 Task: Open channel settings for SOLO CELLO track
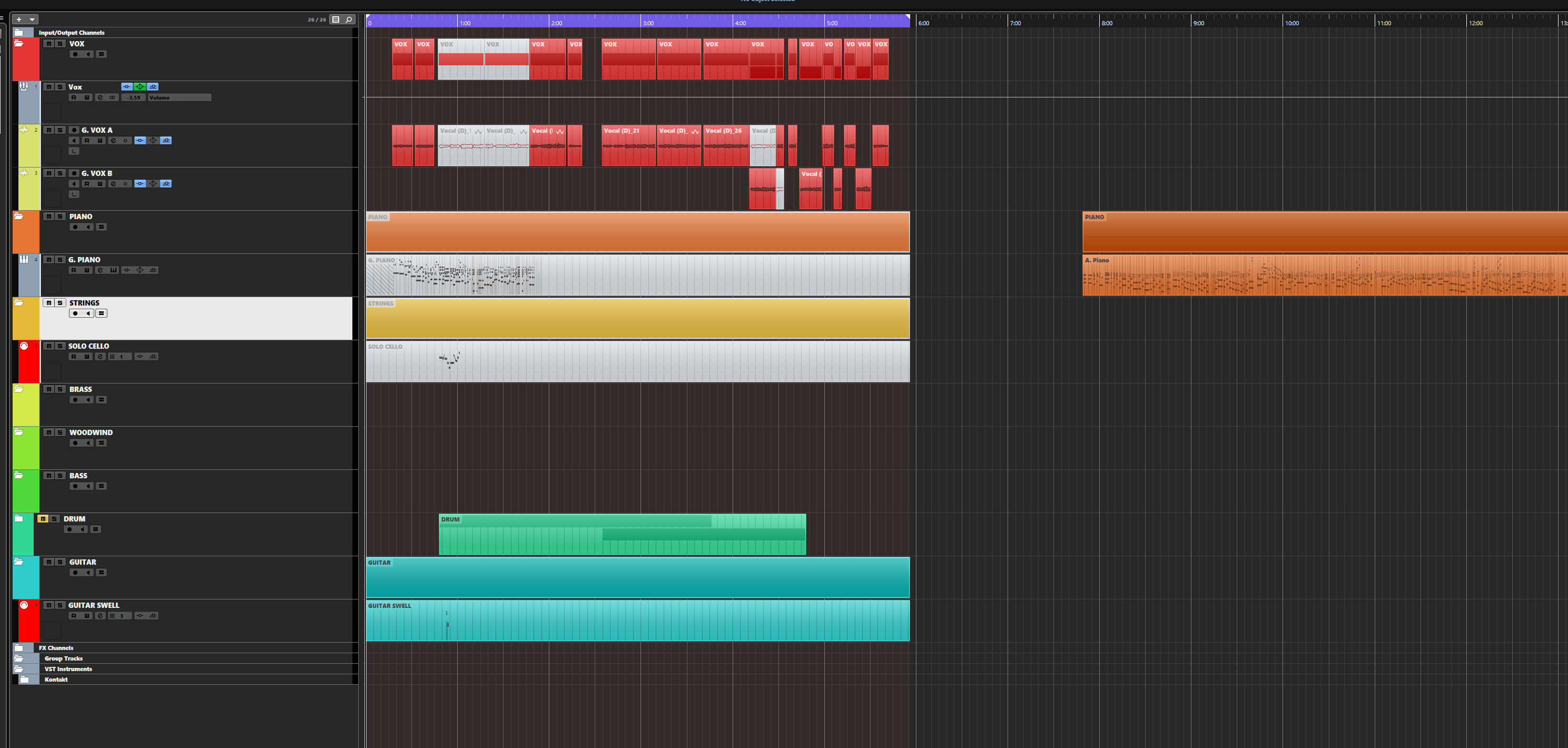click(101, 357)
